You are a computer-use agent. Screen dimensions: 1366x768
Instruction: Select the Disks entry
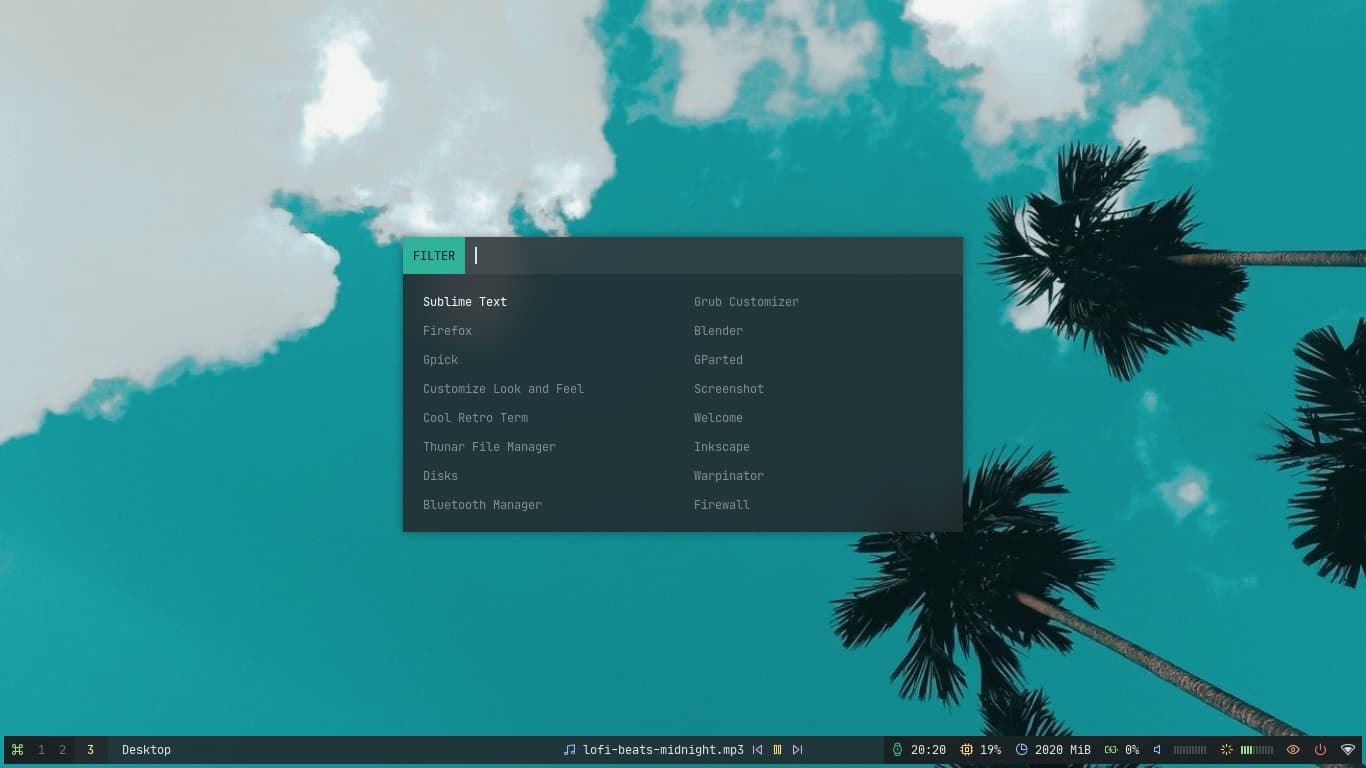440,476
